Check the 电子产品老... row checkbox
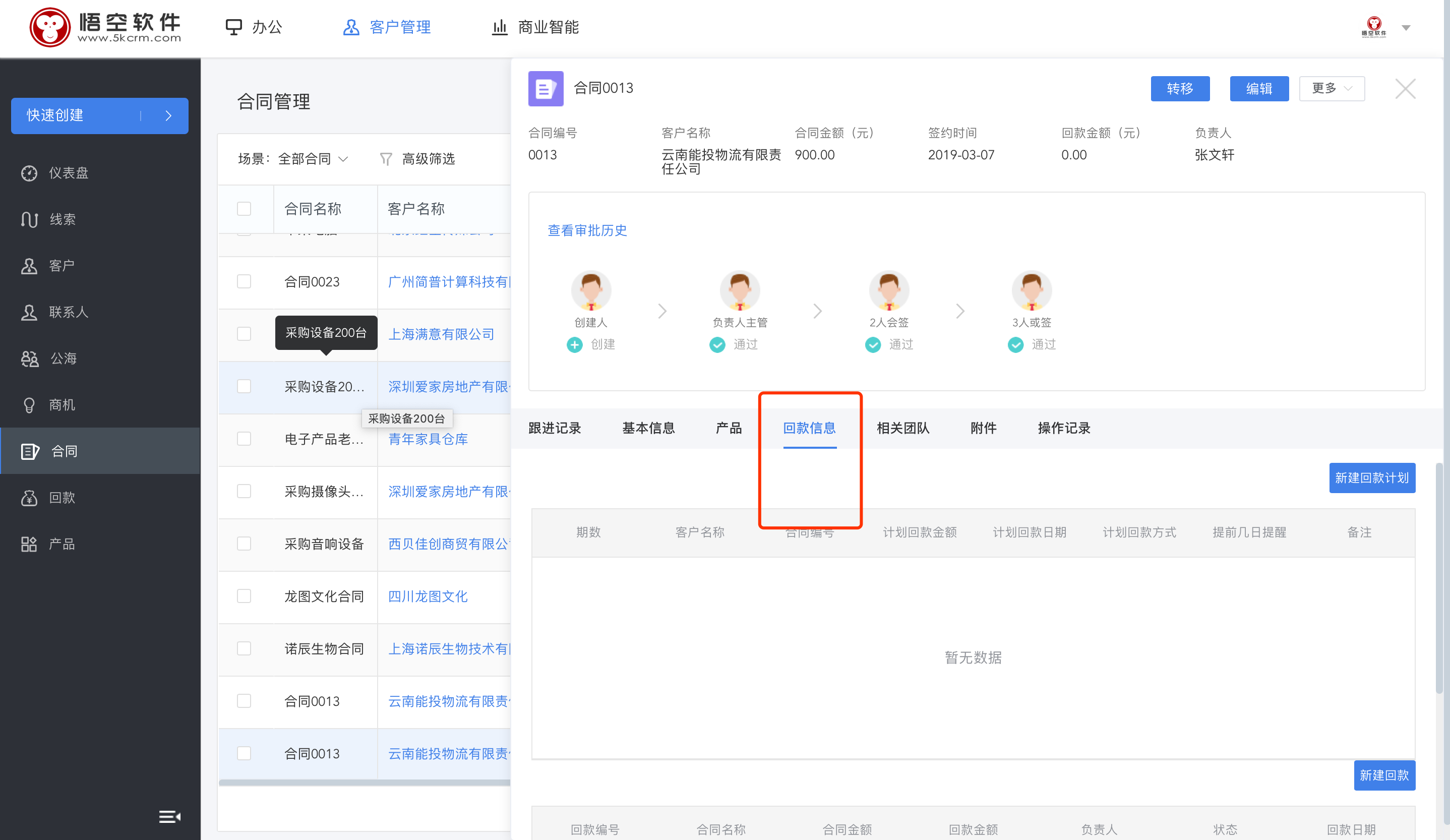The image size is (1450, 840). pos(244,439)
